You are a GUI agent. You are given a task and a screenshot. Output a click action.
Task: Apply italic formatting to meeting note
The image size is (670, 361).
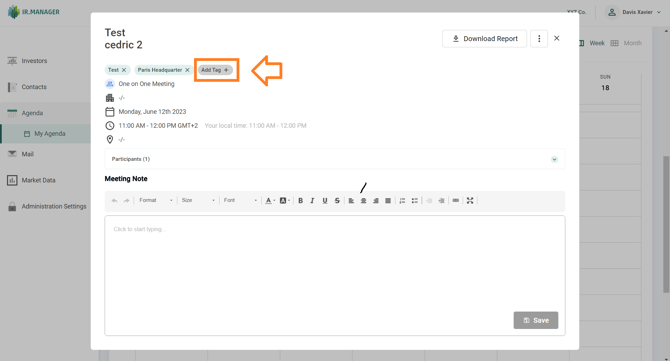(x=312, y=200)
